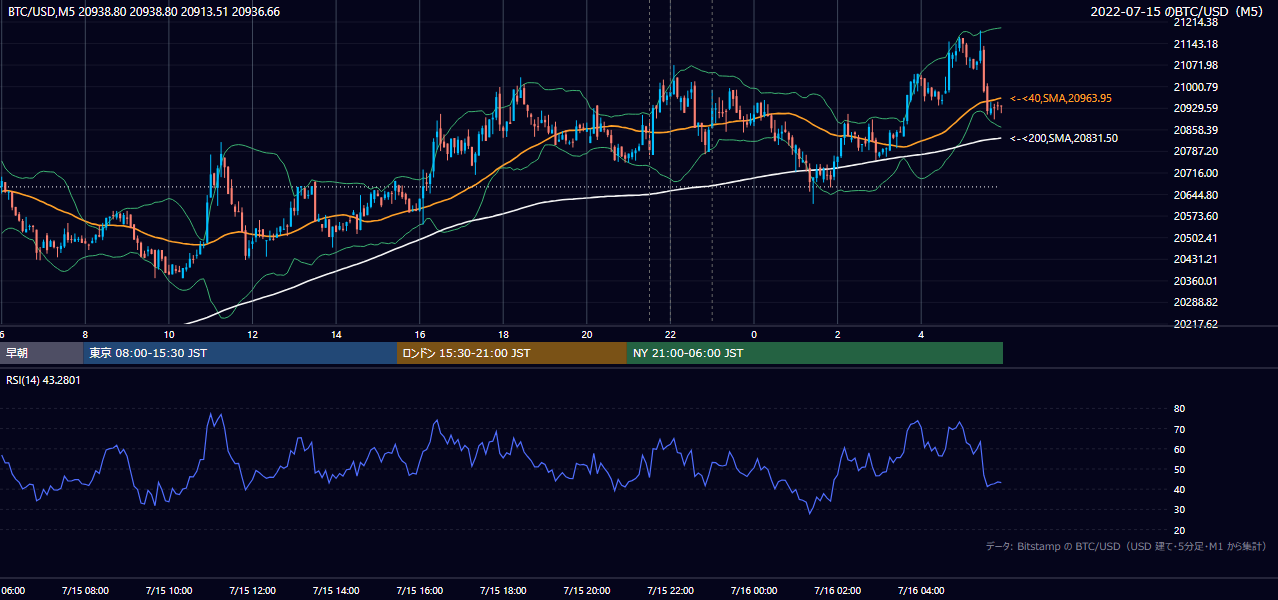This screenshot has height=600, width=1278.
Task: Click the 7/15 16:00 time axis label
Action: point(419,591)
